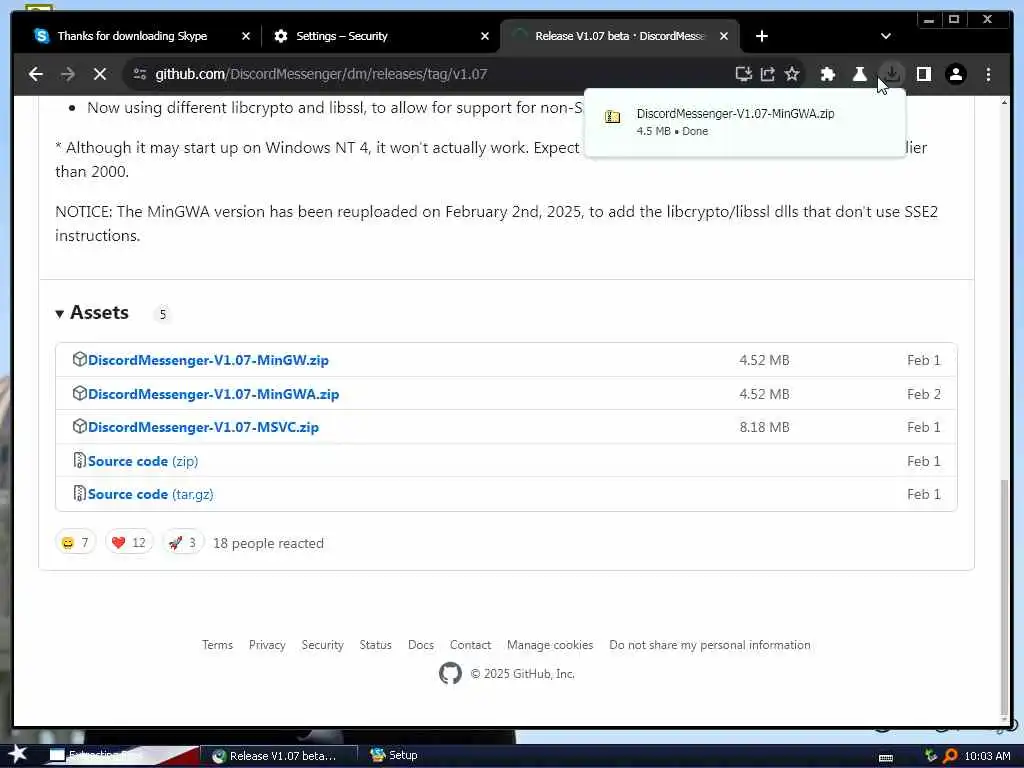Open the Extensions puzzle icon
The image size is (1024, 768).
[827, 74]
